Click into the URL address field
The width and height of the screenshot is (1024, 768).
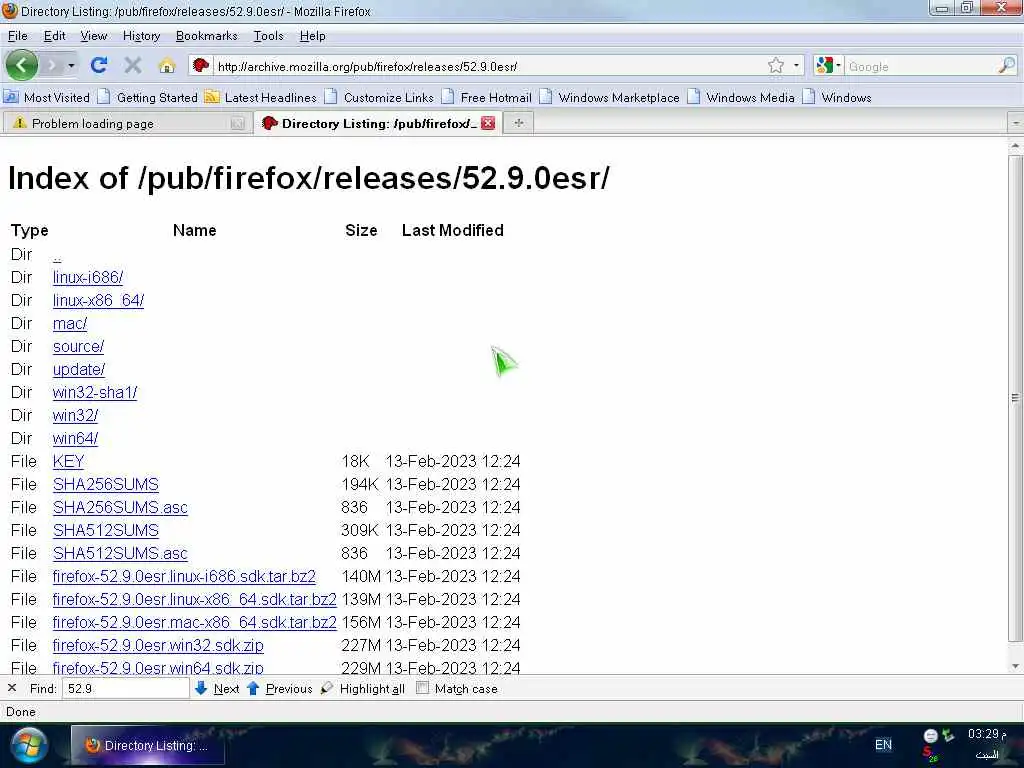[x=490, y=66]
